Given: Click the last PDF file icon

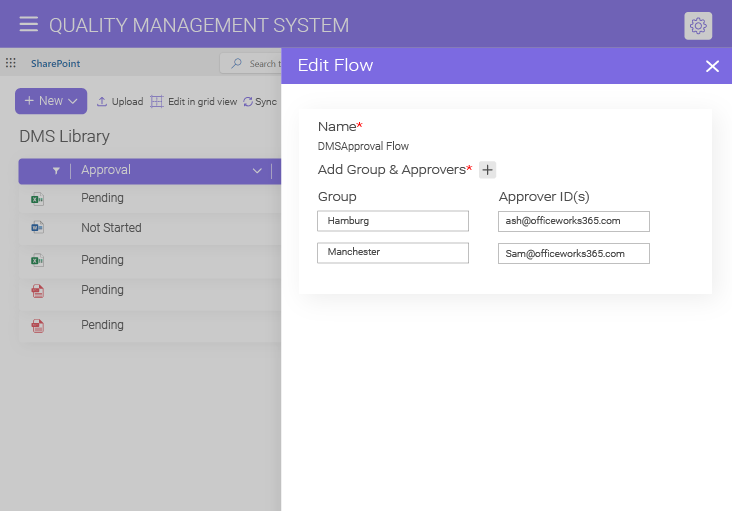Looking at the screenshot, I should 37,325.
